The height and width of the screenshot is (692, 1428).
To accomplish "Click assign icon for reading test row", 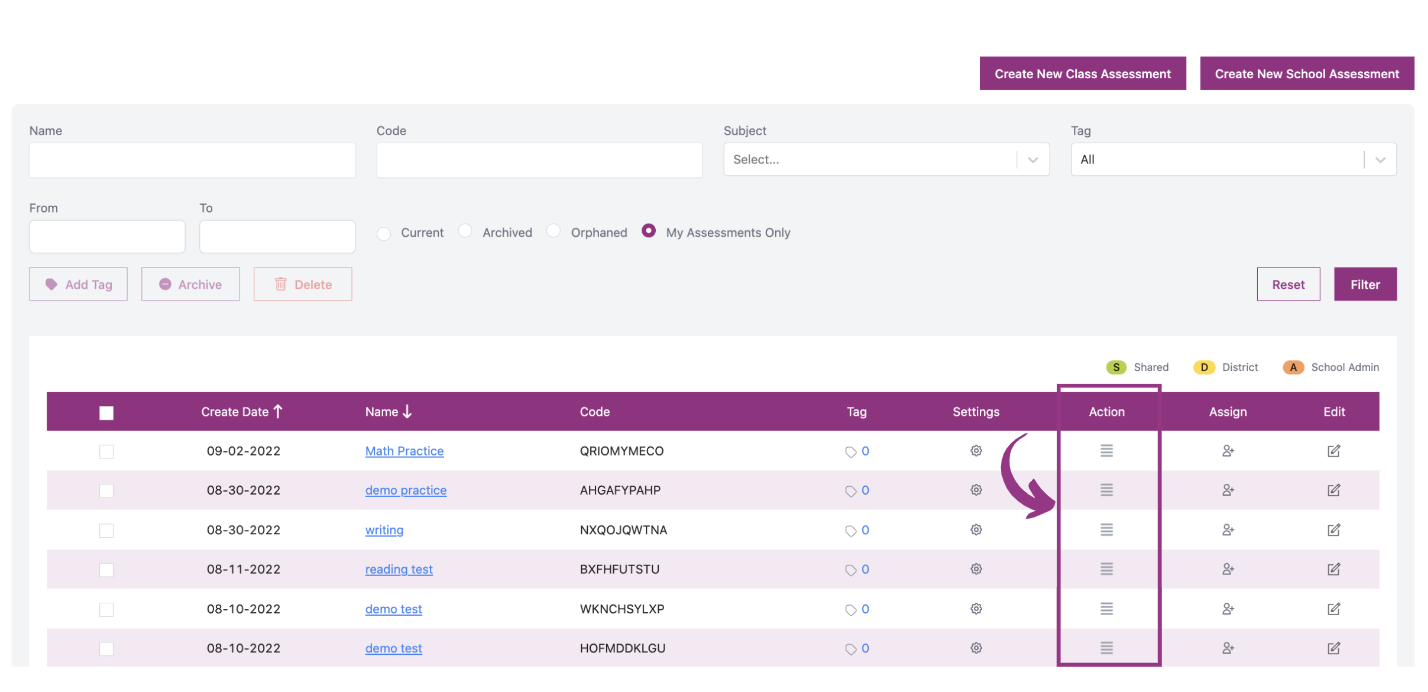I will [x=1228, y=570].
